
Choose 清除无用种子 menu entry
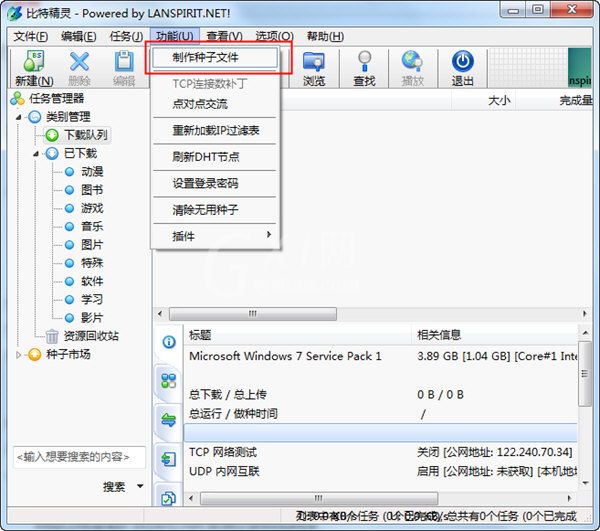(215, 210)
